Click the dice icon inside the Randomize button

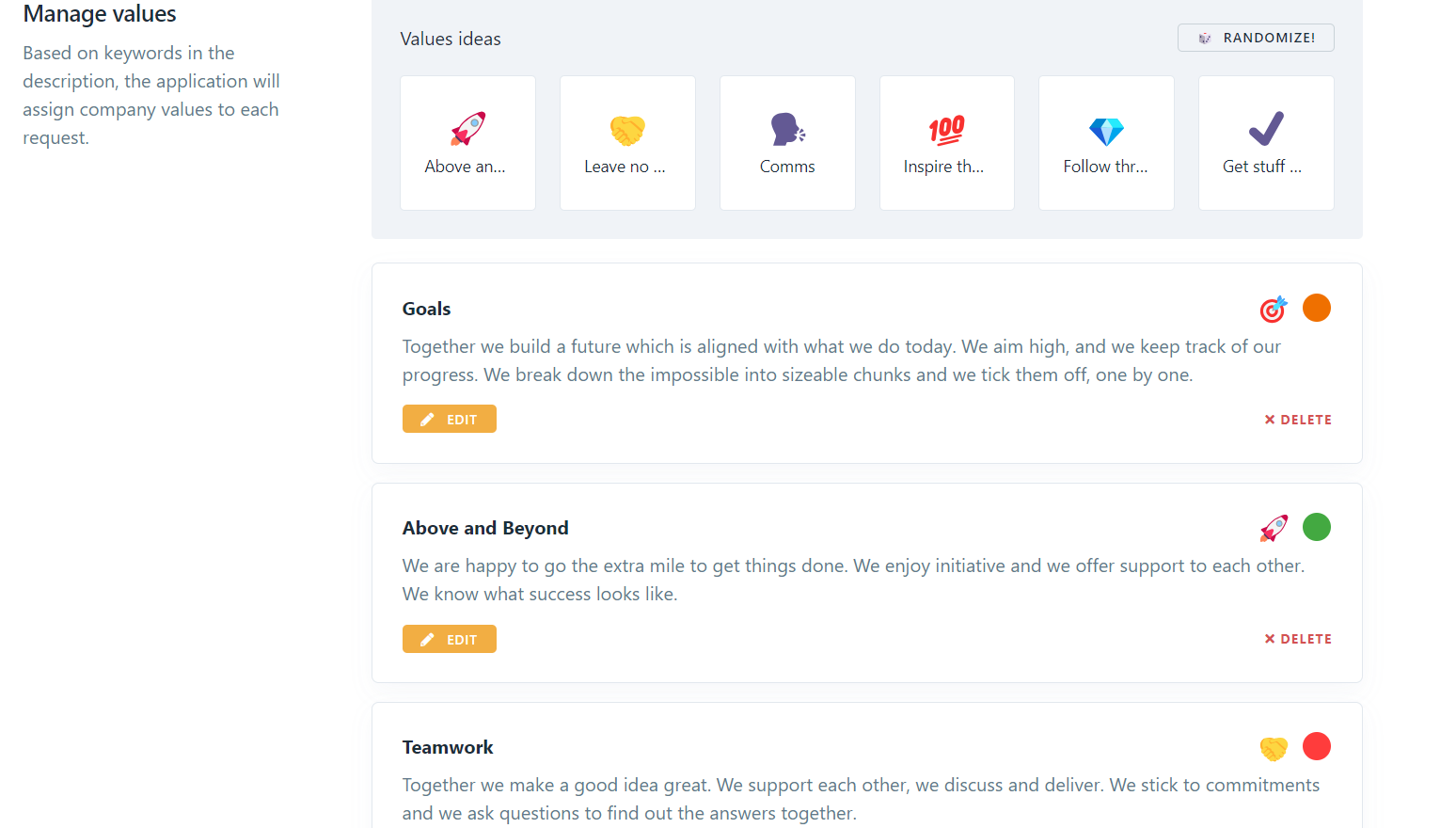[1205, 38]
